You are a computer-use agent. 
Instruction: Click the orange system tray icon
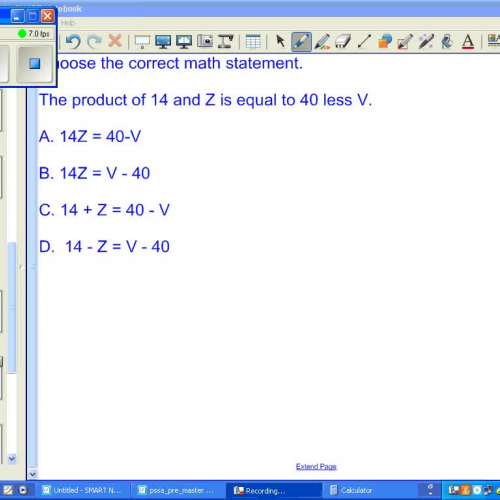click(x=466, y=490)
